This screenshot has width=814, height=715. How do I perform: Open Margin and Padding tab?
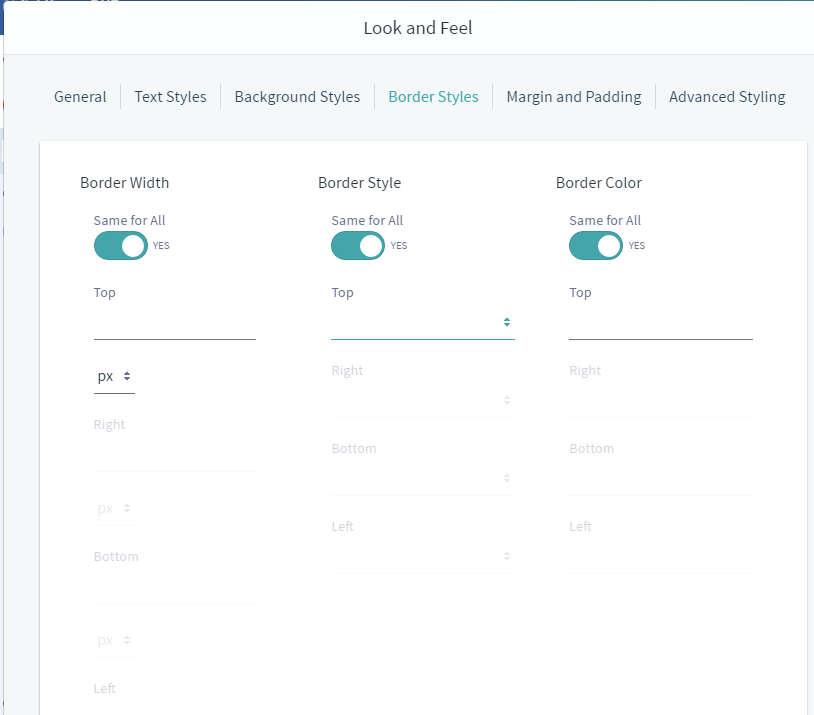point(574,97)
